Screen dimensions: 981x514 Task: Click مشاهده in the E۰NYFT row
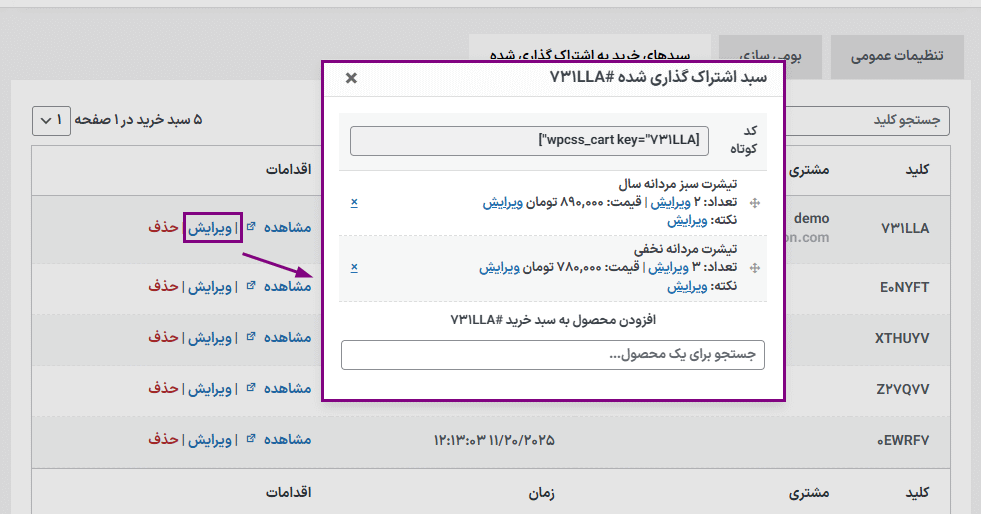tap(287, 286)
